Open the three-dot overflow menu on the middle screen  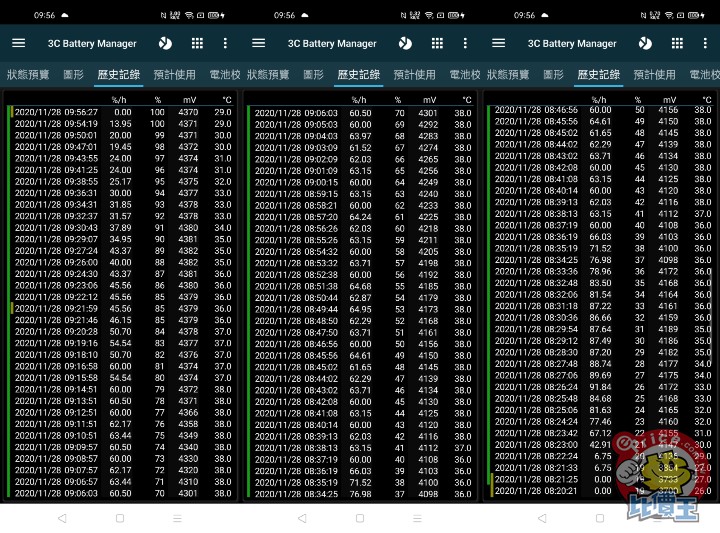pyautogui.click(x=465, y=43)
